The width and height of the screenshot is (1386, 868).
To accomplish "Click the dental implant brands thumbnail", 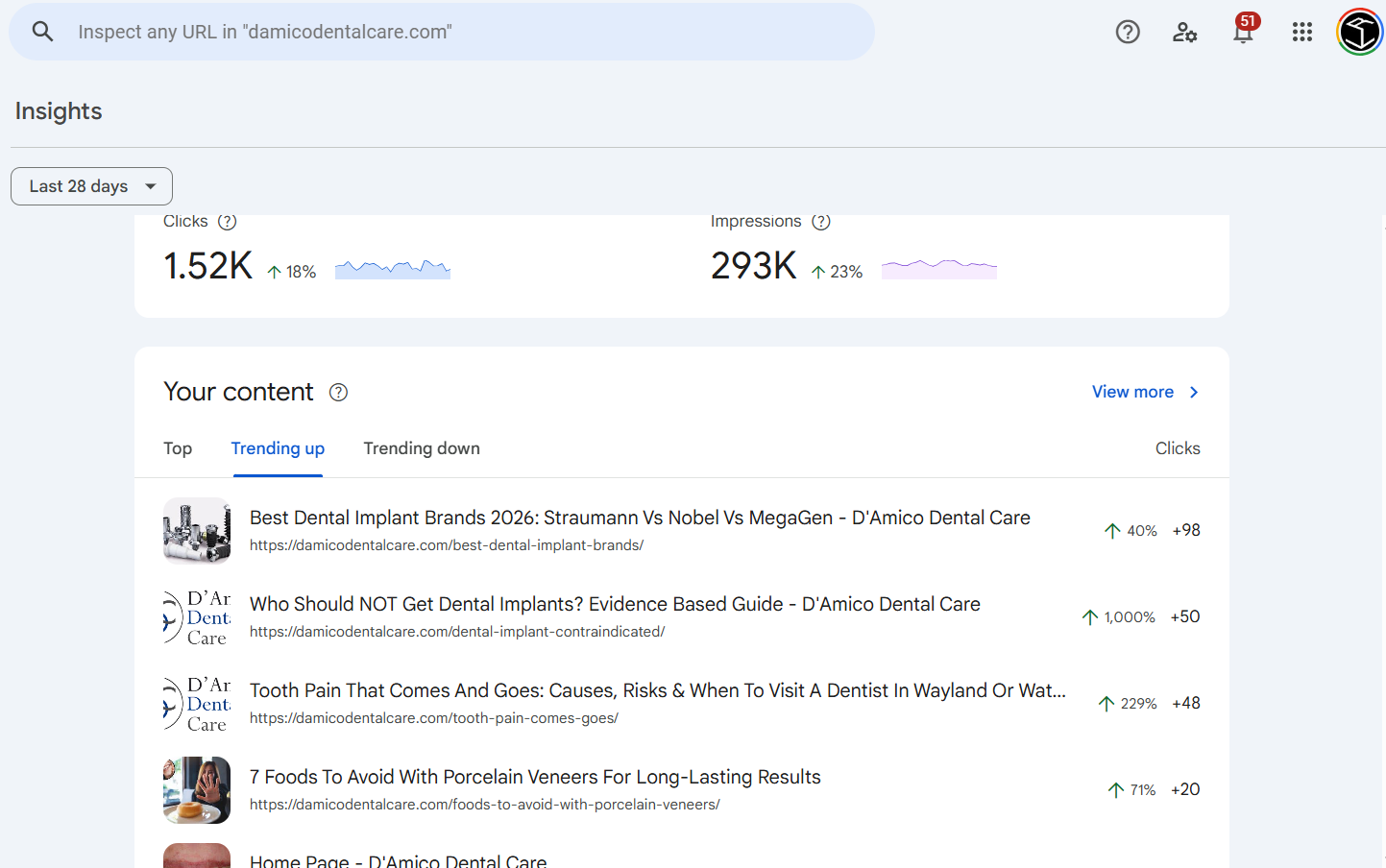I will point(197,530).
